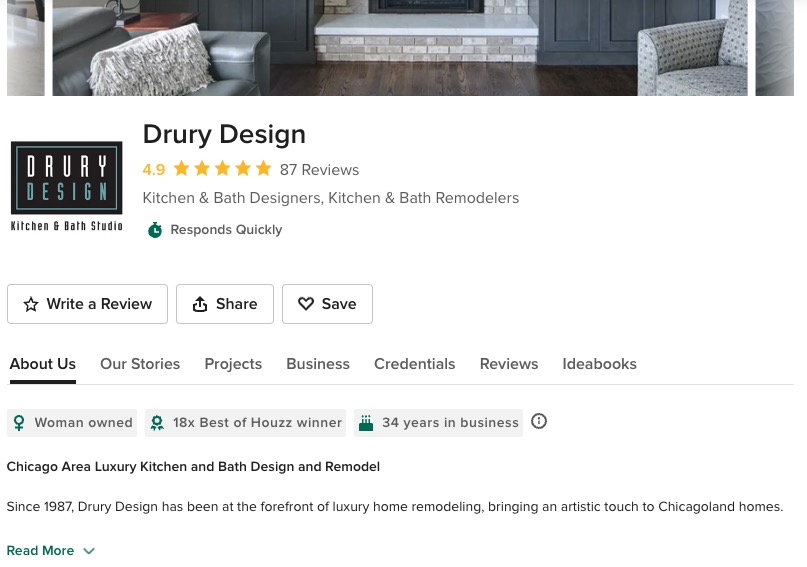
Task: Click the star icon in Write a Review
Action: tap(31, 304)
